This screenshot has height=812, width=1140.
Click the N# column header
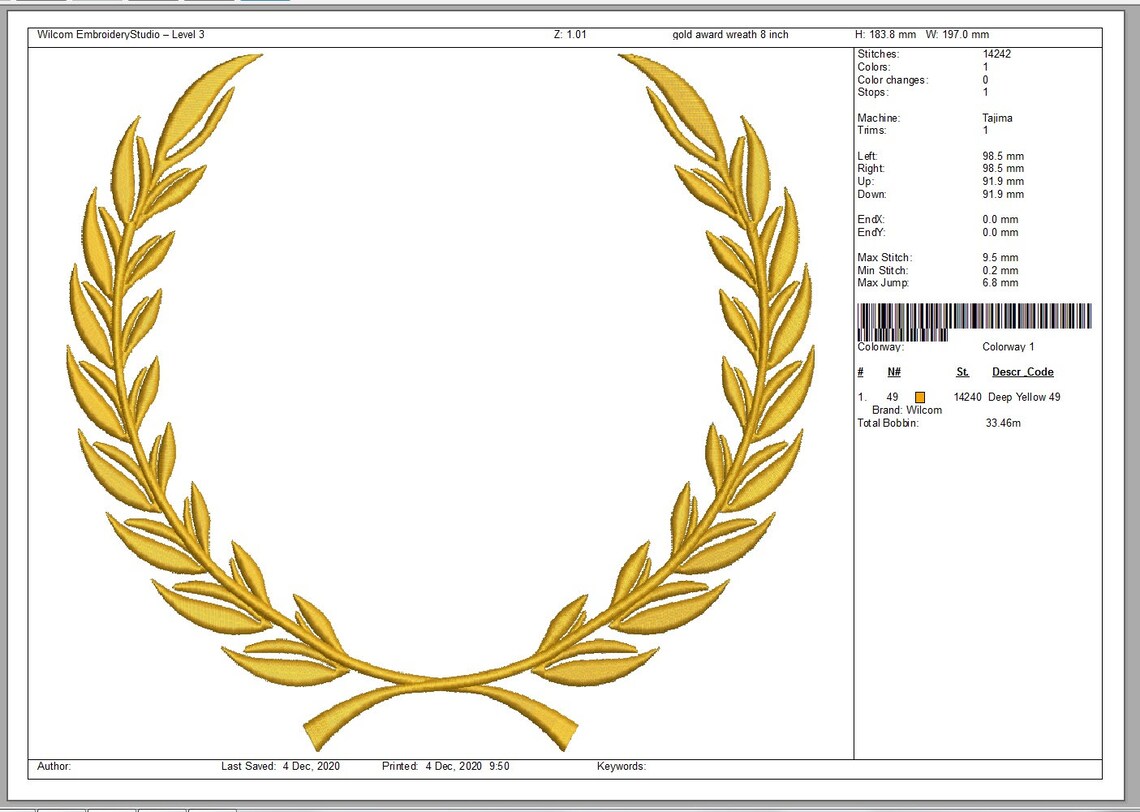(893, 371)
